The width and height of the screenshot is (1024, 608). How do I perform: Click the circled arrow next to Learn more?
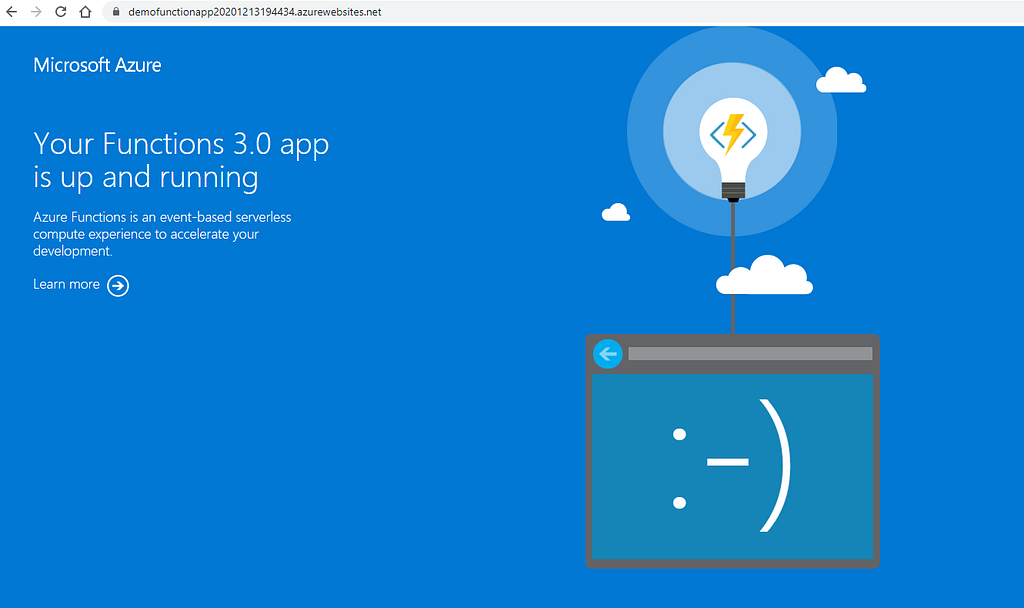pyautogui.click(x=118, y=285)
